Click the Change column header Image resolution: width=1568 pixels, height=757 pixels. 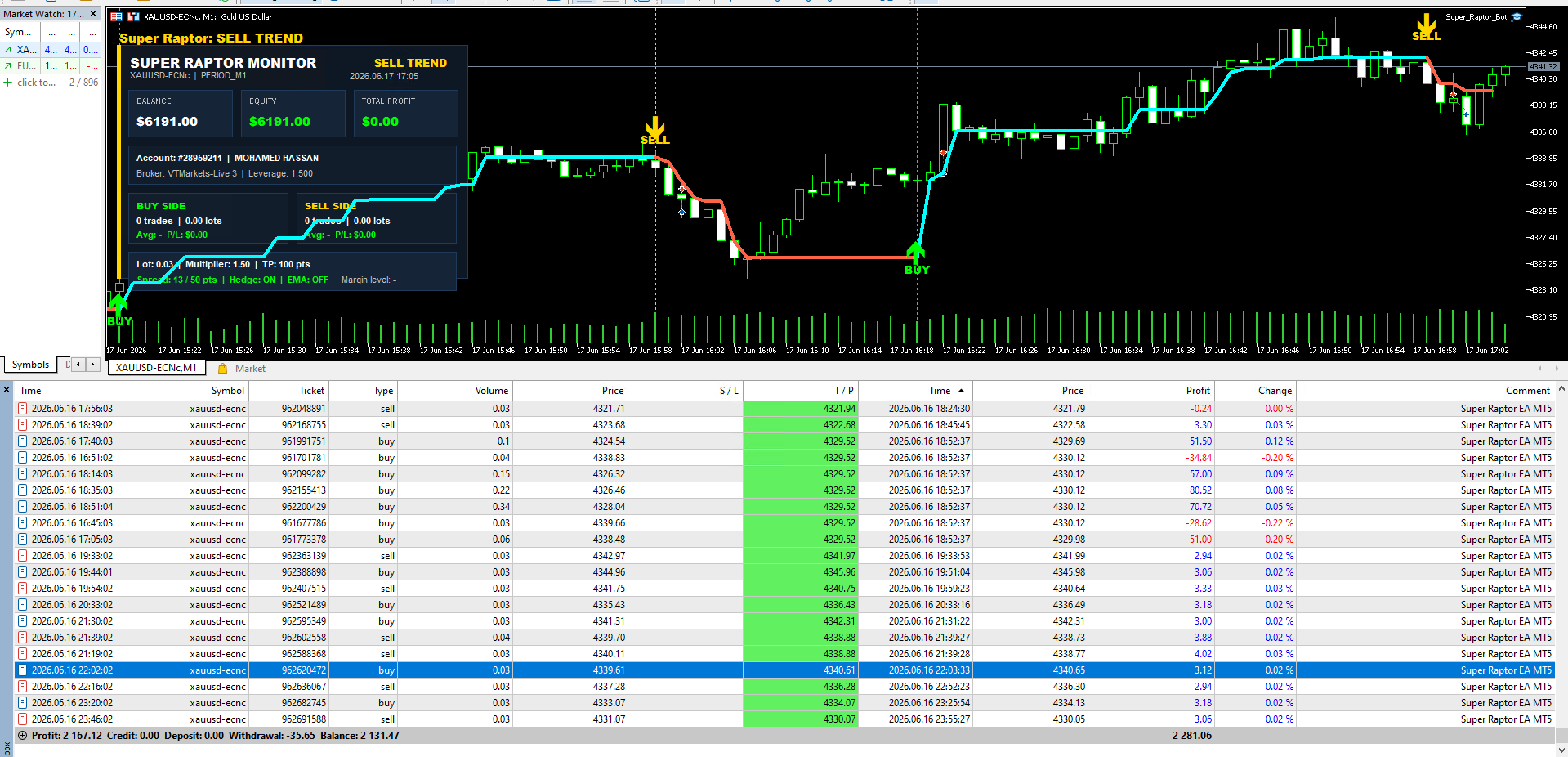click(x=1255, y=391)
